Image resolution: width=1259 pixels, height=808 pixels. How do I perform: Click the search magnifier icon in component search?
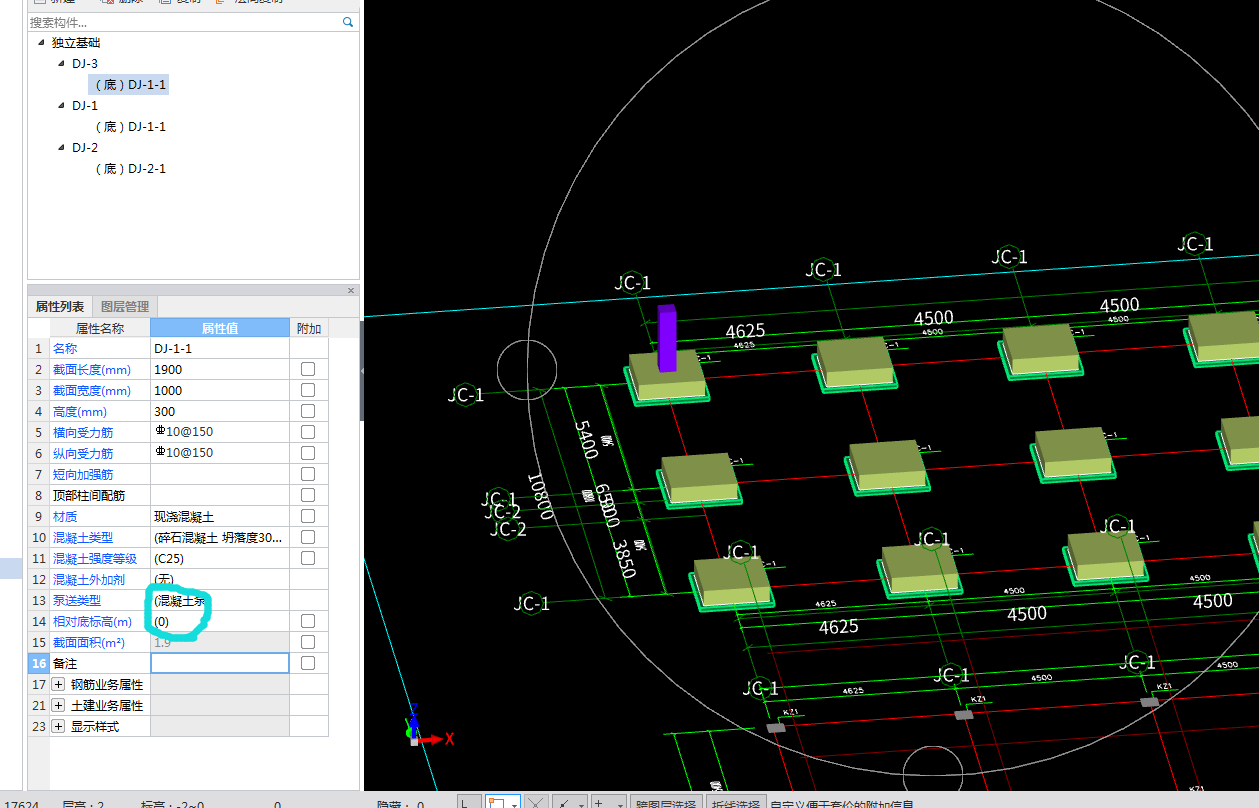pyautogui.click(x=348, y=21)
